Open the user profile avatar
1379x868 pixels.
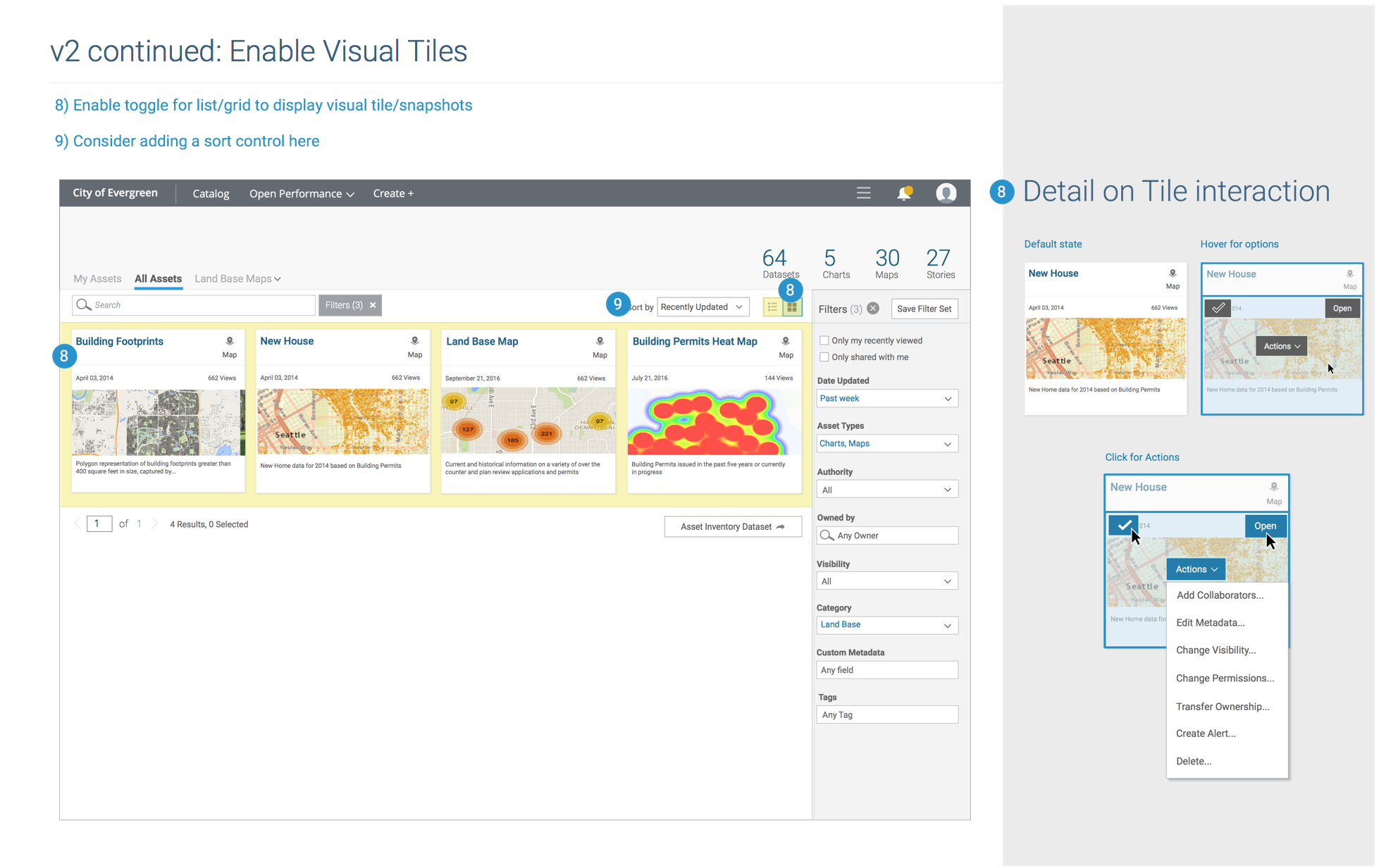click(x=946, y=193)
